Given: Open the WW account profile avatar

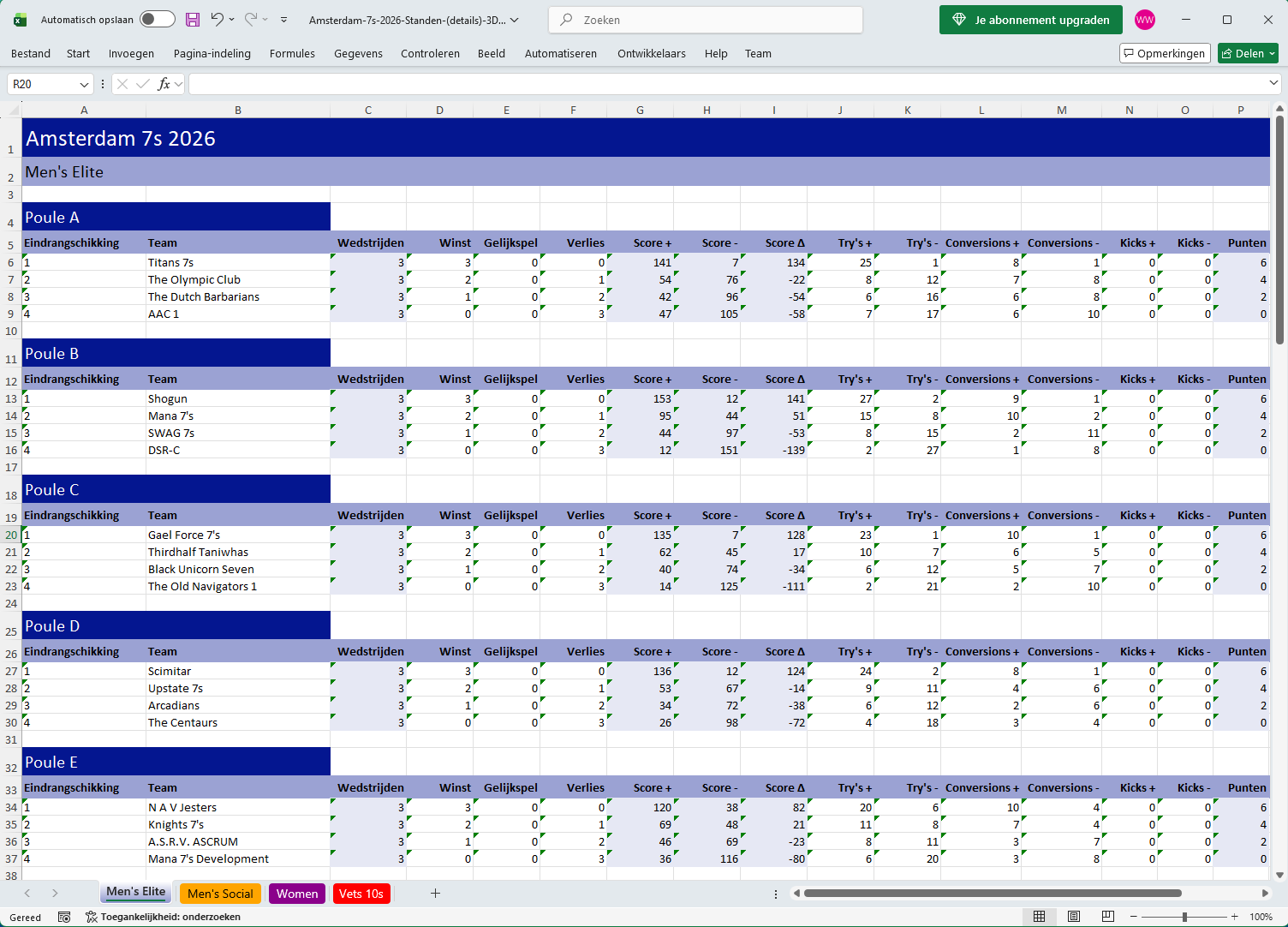Looking at the screenshot, I should pos(1145,20).
